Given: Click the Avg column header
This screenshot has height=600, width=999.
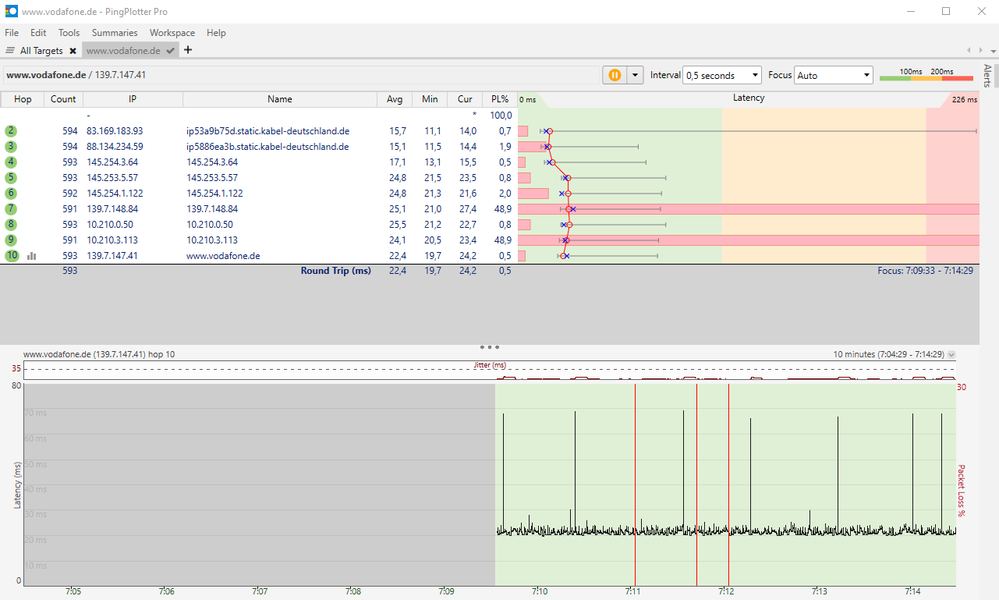Looking at the screenshot, I should click(x=396, y=99).
